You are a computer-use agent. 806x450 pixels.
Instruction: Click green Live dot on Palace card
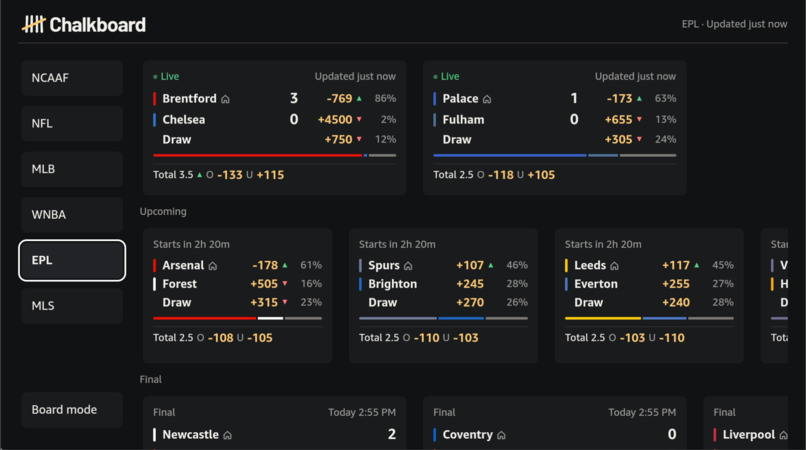pyautogui.click(x=435, y=77)
